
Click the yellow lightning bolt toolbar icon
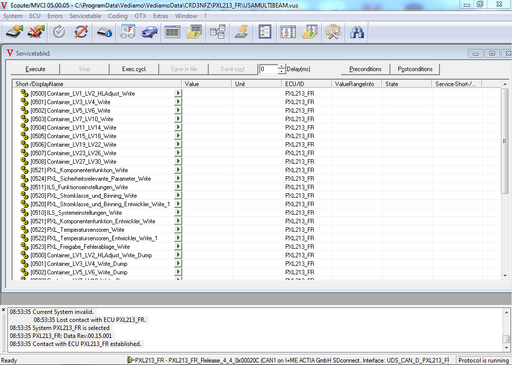point(241,32)
